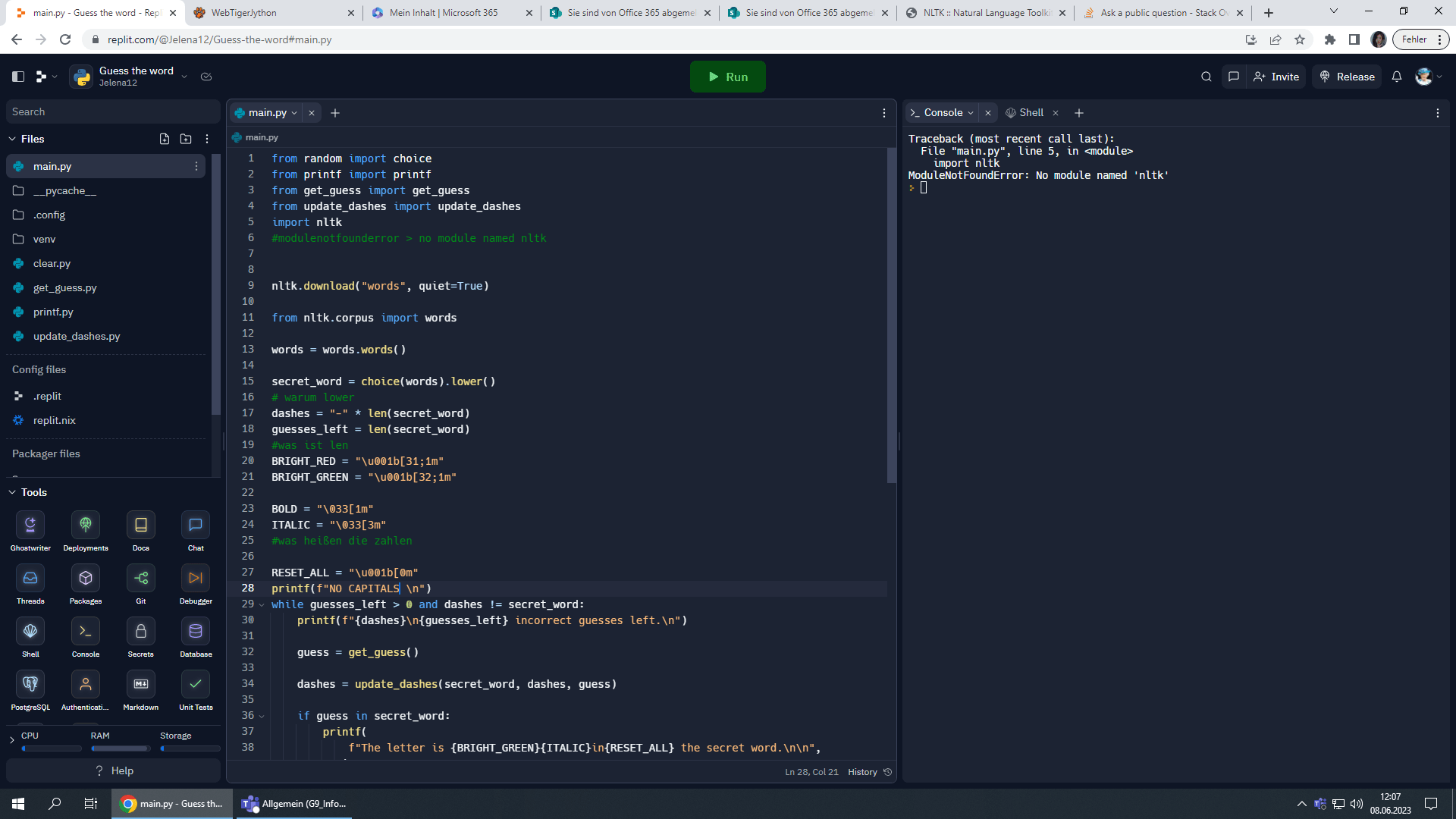The width and height of the screenshot is (1456, 819).
Task: Collapse the Tools section
Action: pos(12,492)
